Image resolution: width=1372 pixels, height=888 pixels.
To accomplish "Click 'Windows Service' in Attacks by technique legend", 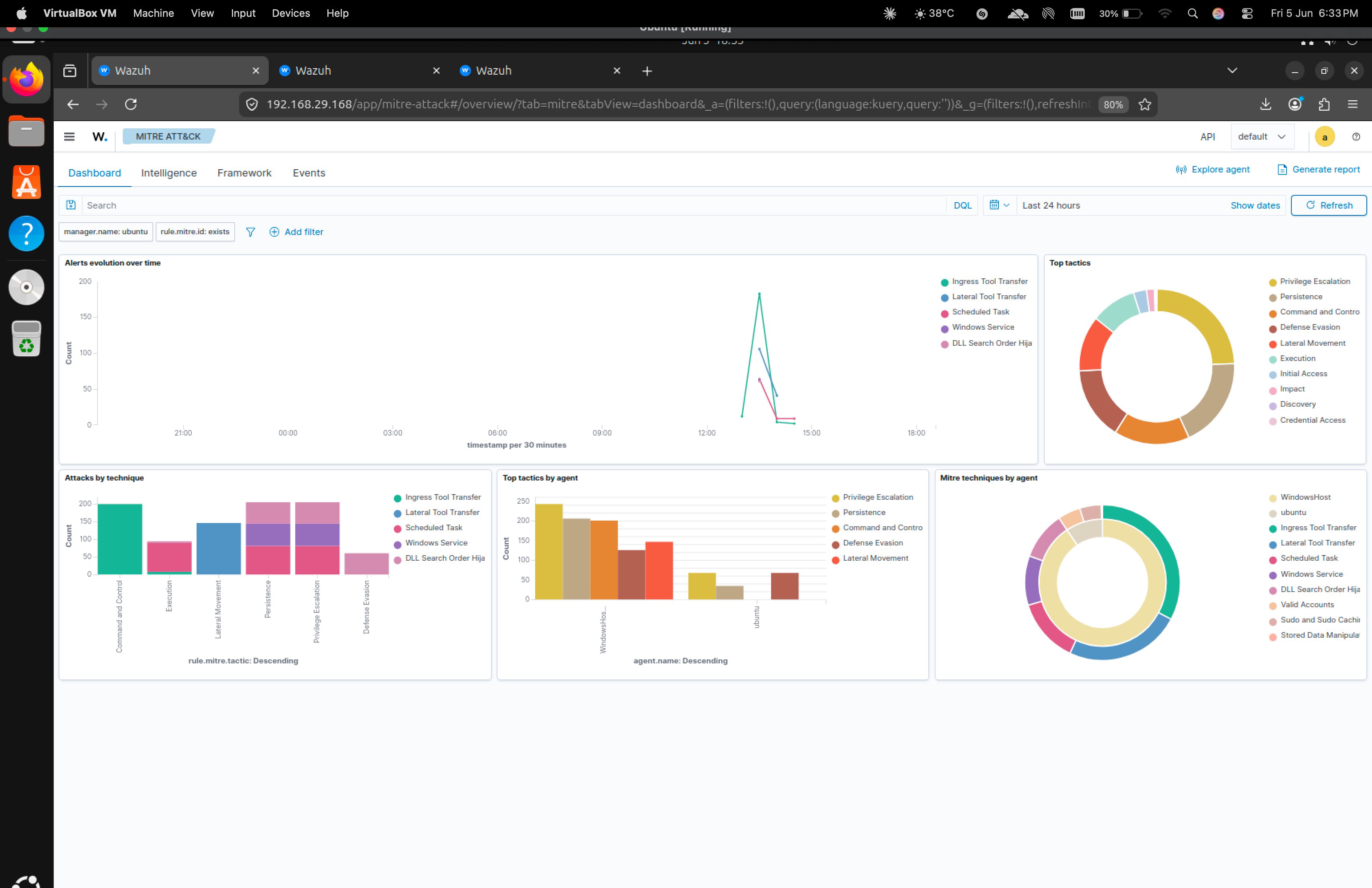I will click(436, 543).
